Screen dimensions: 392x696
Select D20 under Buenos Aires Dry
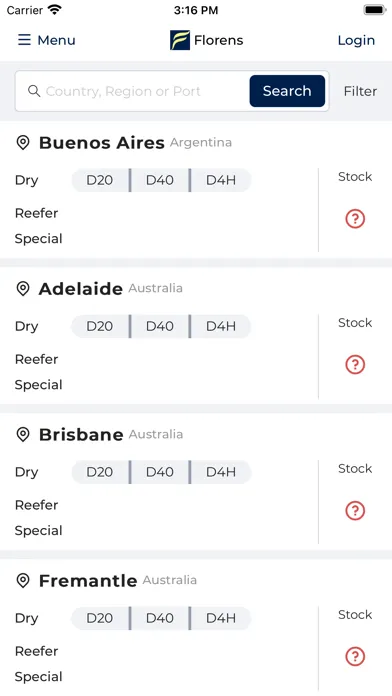pyautogui.click(x=100, y=180)
